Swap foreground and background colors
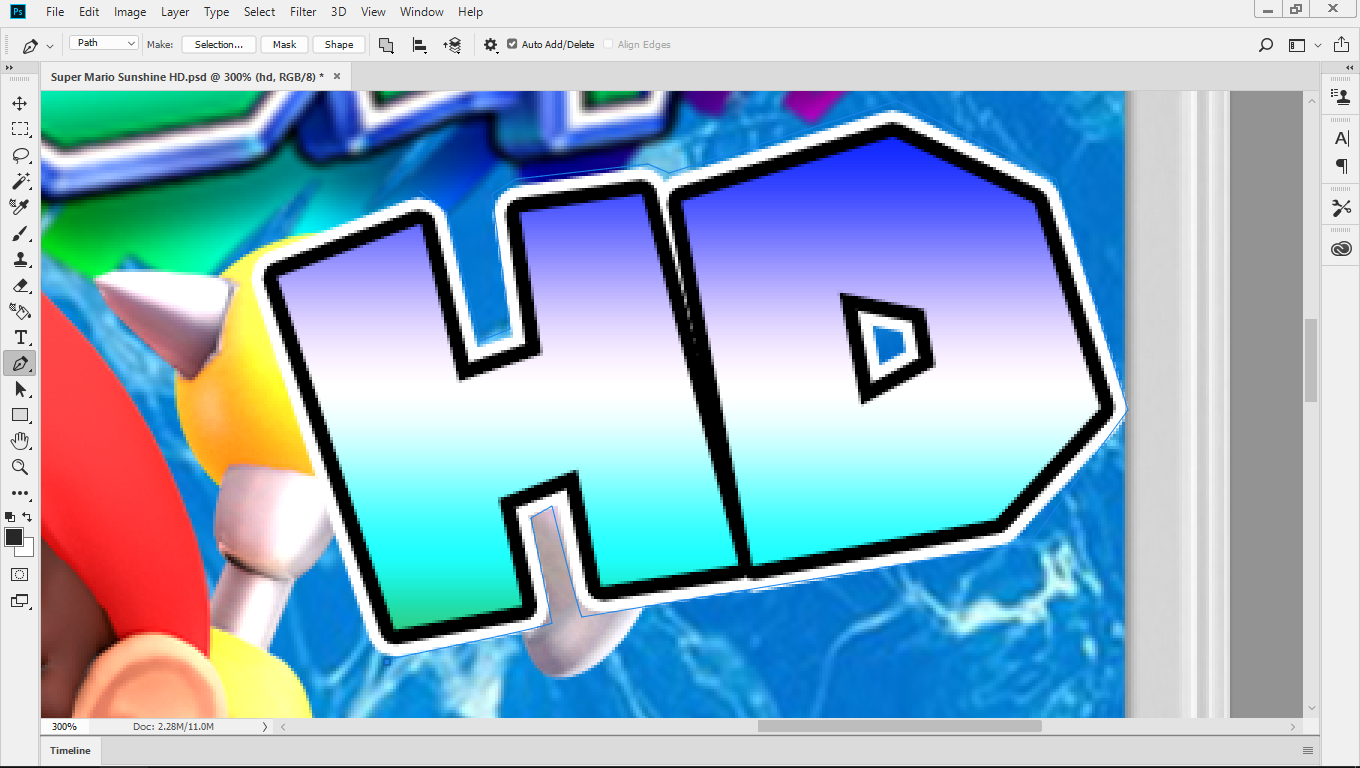Image resolution: width=1360 pixels, height=768 pixels. [x=27, y=517]
